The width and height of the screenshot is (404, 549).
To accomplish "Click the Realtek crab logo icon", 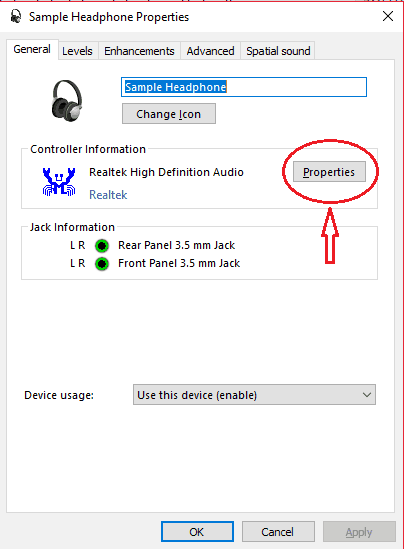I will pos(59,182).
